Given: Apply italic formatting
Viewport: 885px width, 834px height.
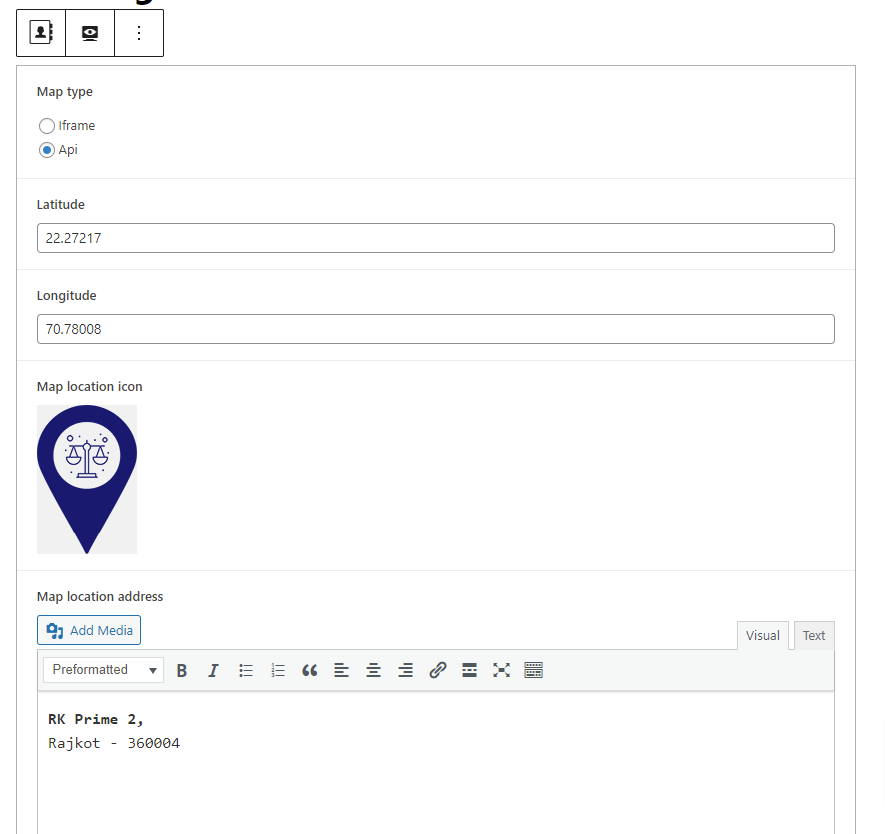Looking at the screenshot, I should 213,670.
